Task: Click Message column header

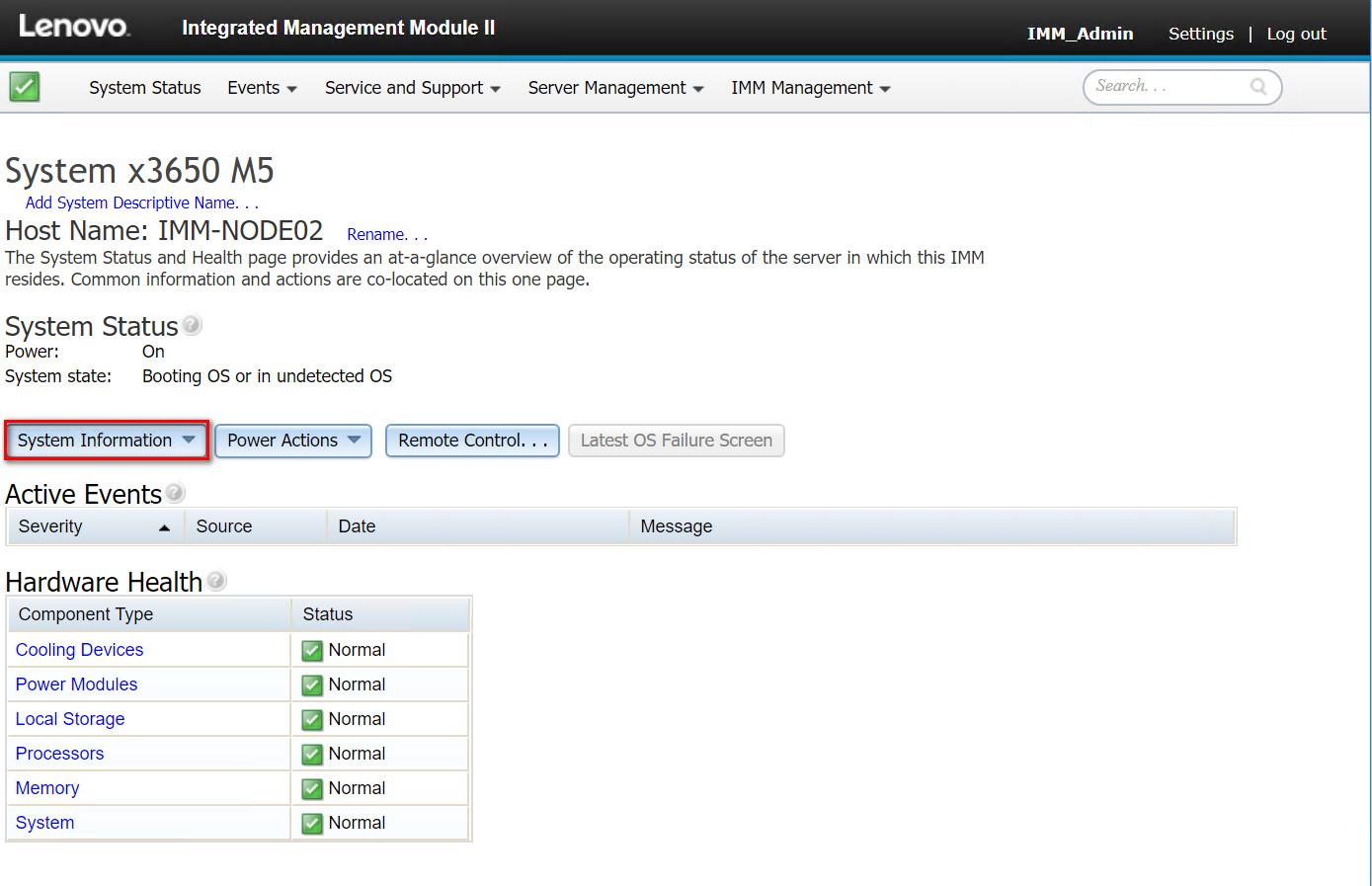Action: [x=931, y=526]
